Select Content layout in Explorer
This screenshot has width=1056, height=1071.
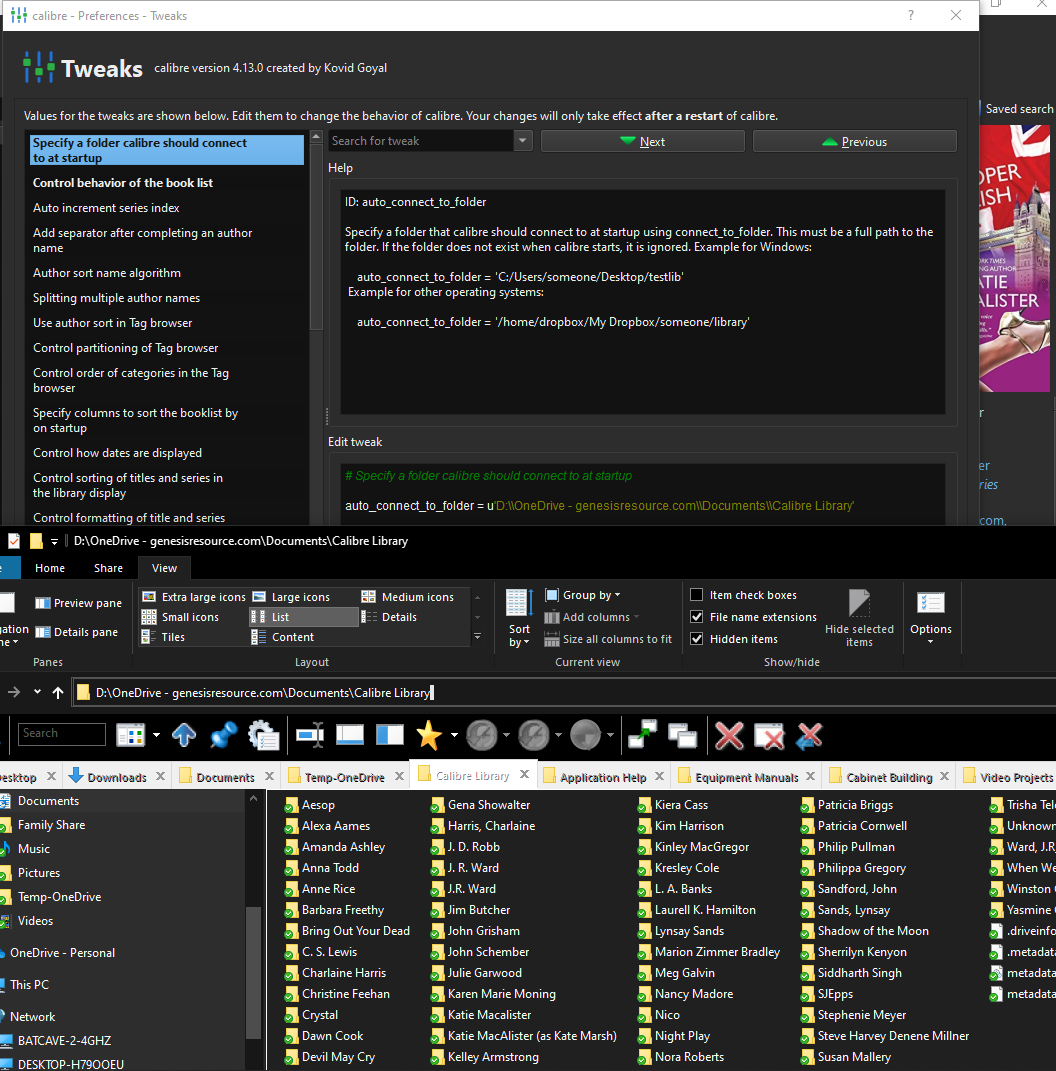click(283, 637)
